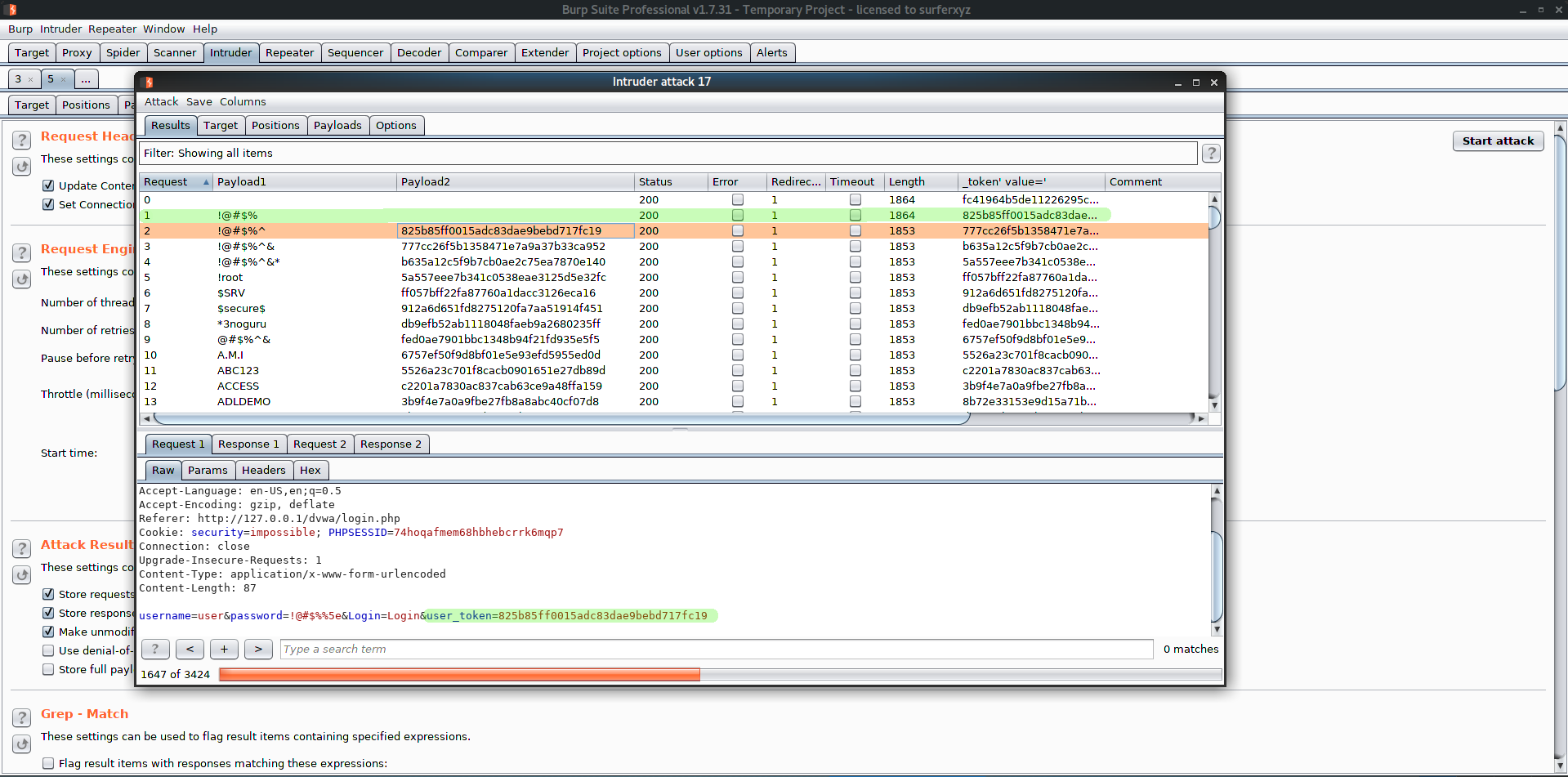1568x777 pixels.
Task: Sort by Length column header
Action: click(920, 181)
